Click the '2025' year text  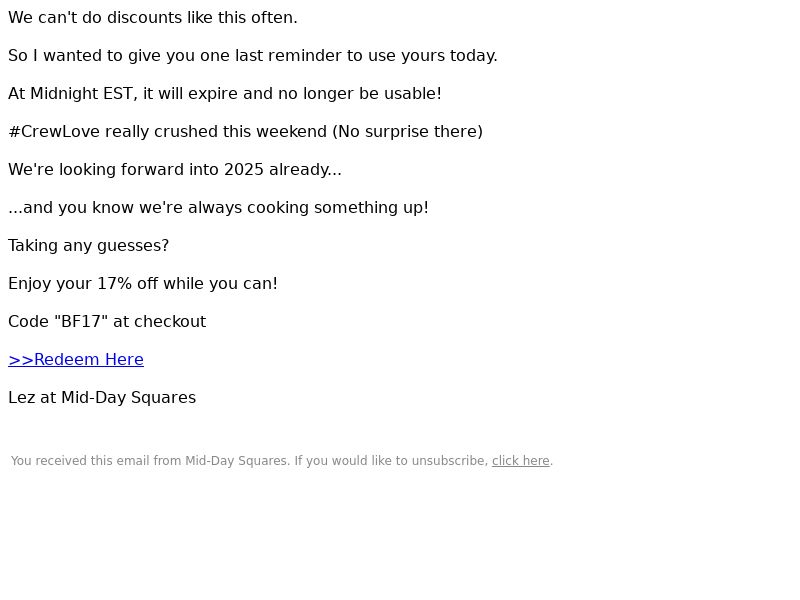(x=244, y=170)
